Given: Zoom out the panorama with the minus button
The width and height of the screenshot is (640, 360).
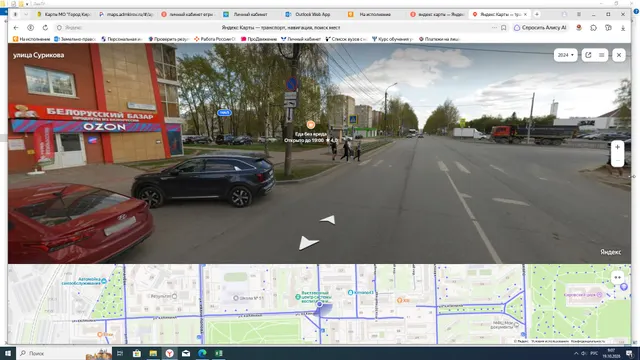Looking at the screenshot, I should tap(617, 160).
